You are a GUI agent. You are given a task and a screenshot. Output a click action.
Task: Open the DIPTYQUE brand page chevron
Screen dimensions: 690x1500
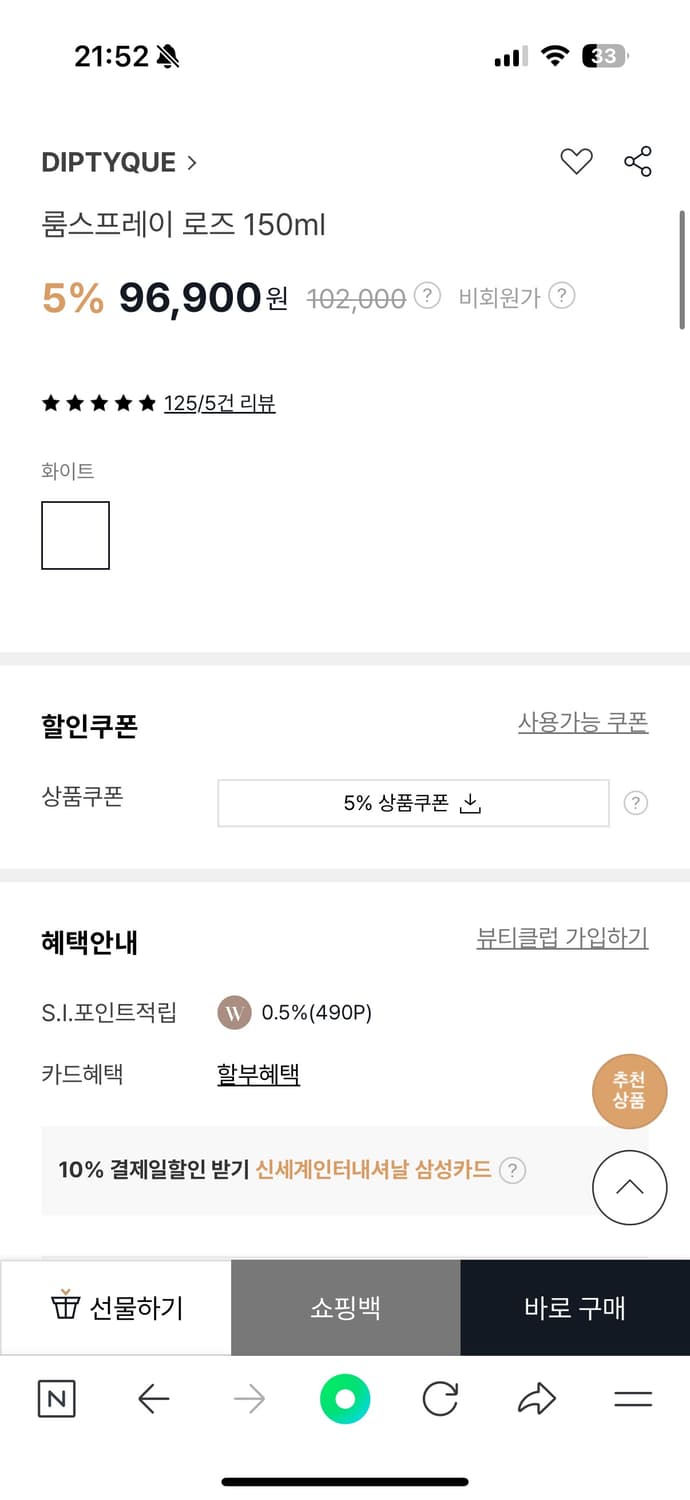coord(191,163)
